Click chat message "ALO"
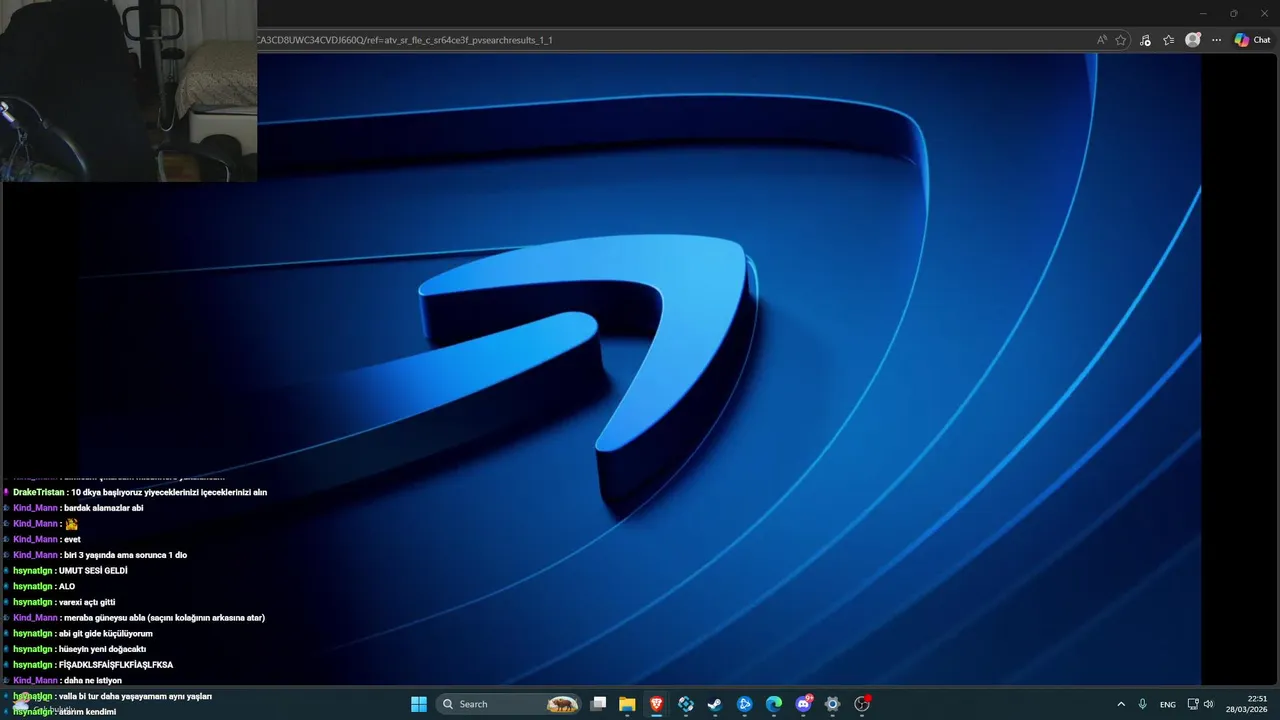The width and height of the screenshot is (1280, 720). point(67,586)
